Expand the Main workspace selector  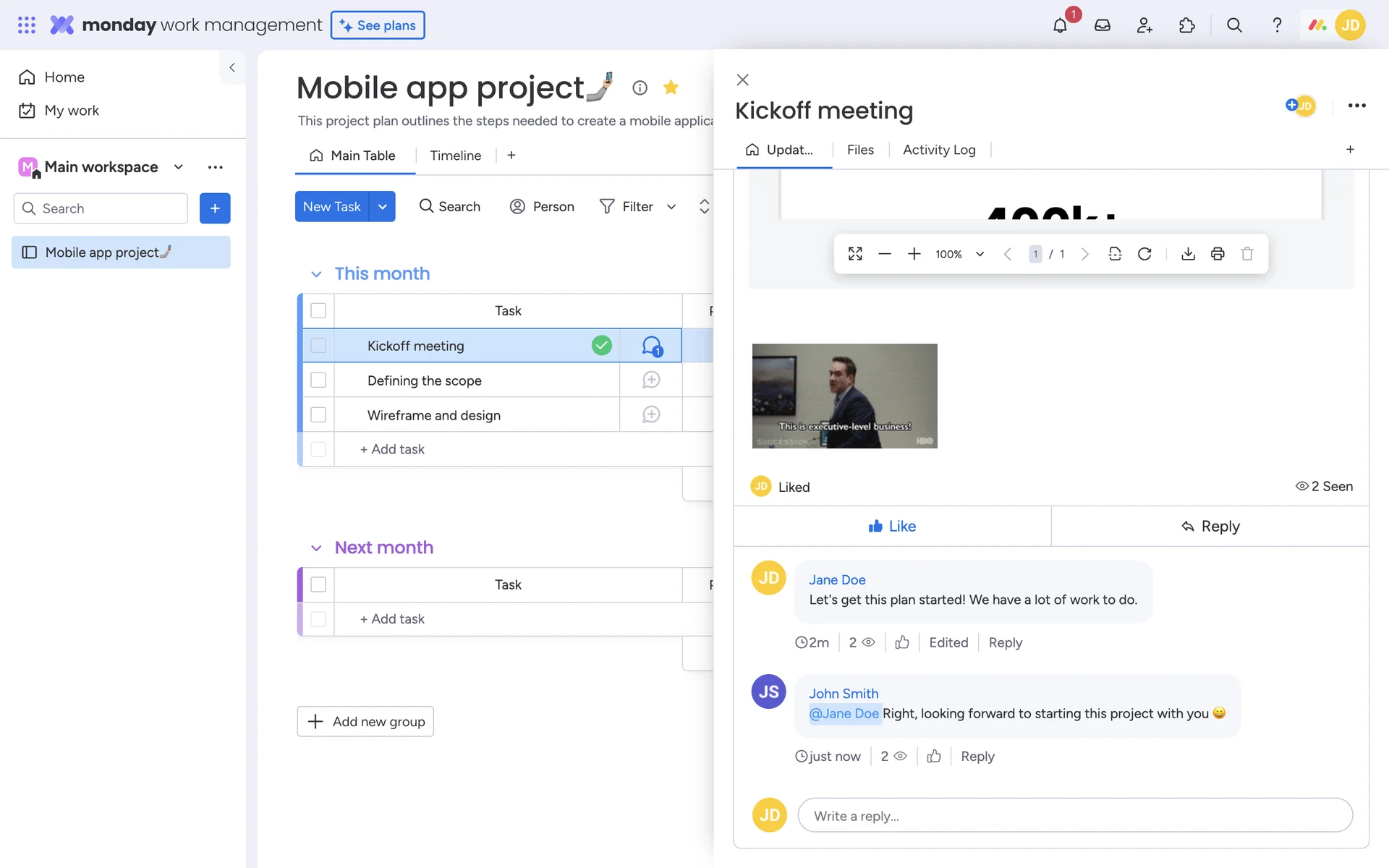178,167
